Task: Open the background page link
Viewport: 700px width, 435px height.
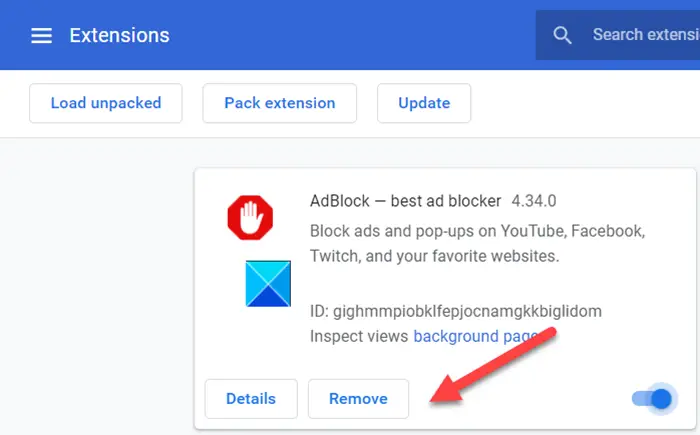Action: point(476,336)
